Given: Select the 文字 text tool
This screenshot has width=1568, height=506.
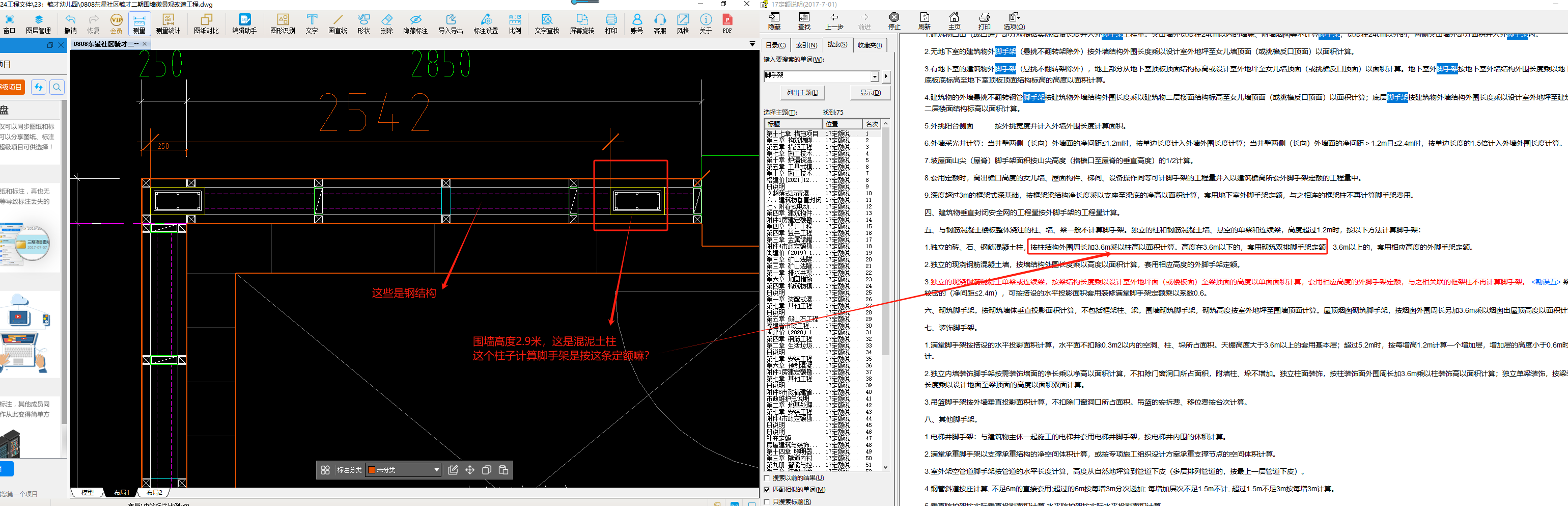Looking at the screenshot, I should (x=312, y=24).
